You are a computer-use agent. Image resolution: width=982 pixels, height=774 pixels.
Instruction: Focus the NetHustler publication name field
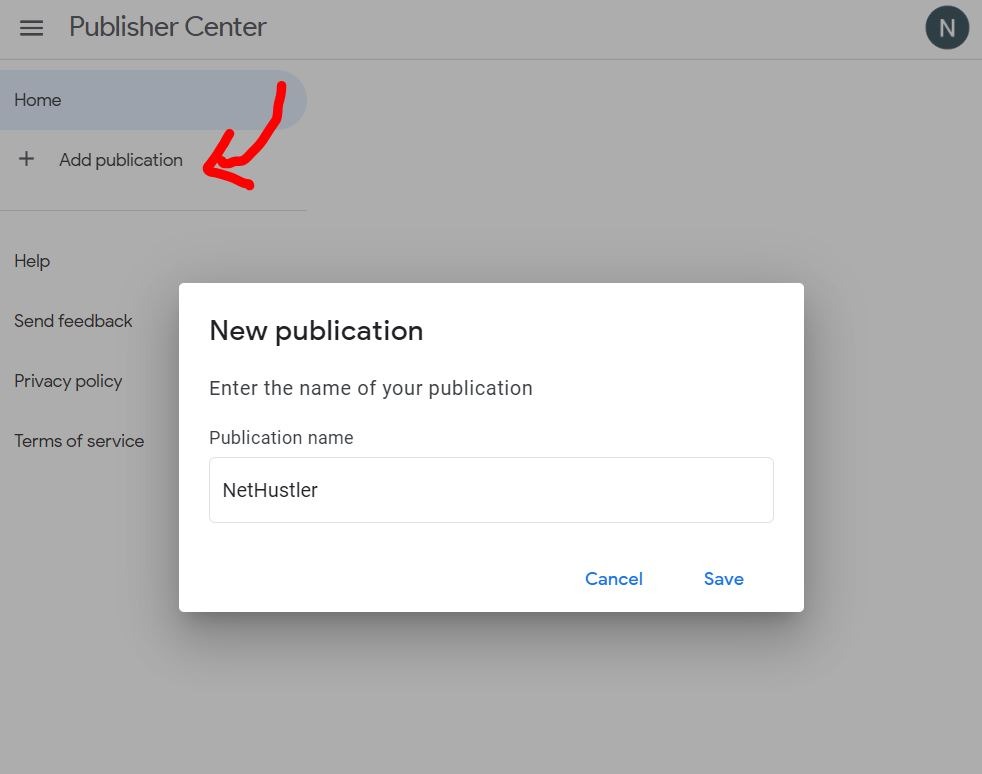click(x=540, y=490)
